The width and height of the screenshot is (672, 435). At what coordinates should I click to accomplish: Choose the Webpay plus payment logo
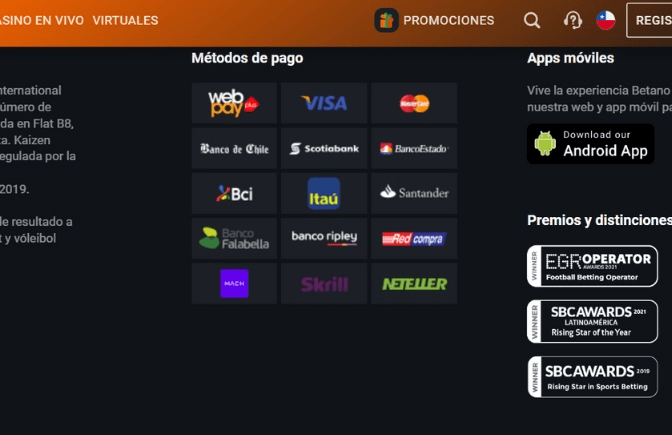[x=234, y=103]
